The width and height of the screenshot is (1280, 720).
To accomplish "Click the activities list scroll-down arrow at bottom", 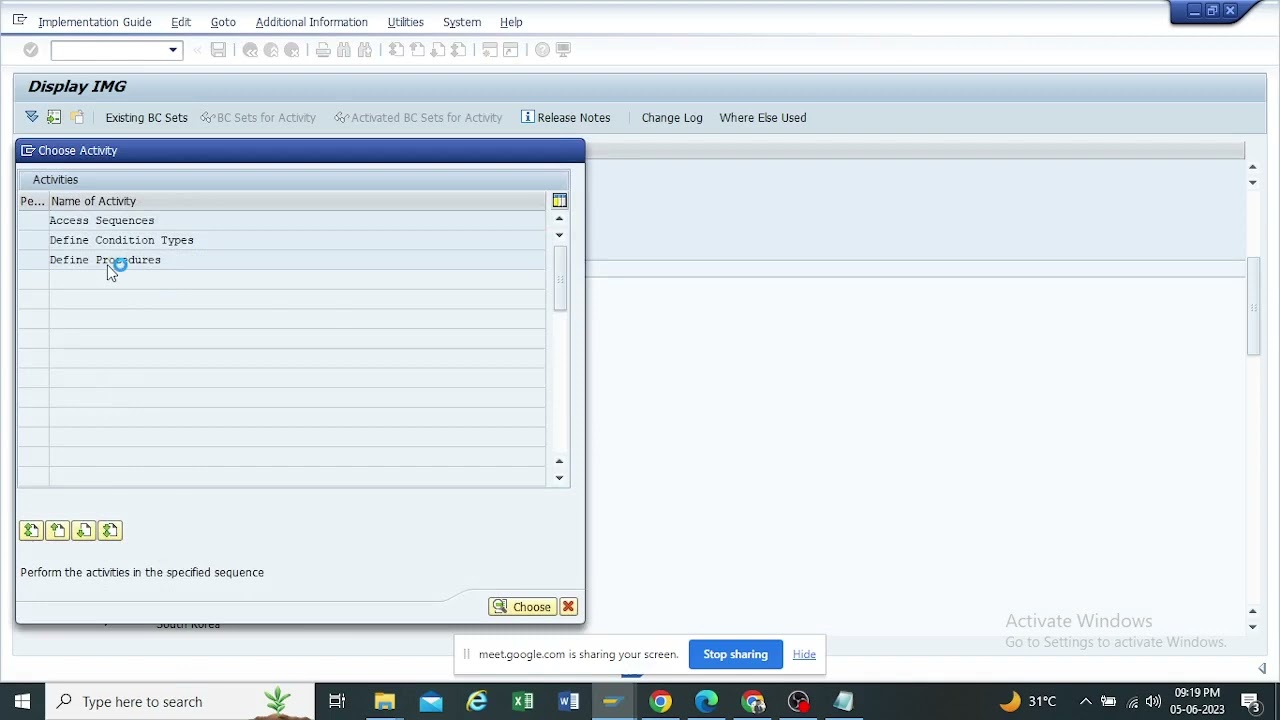I will point(559,478).
